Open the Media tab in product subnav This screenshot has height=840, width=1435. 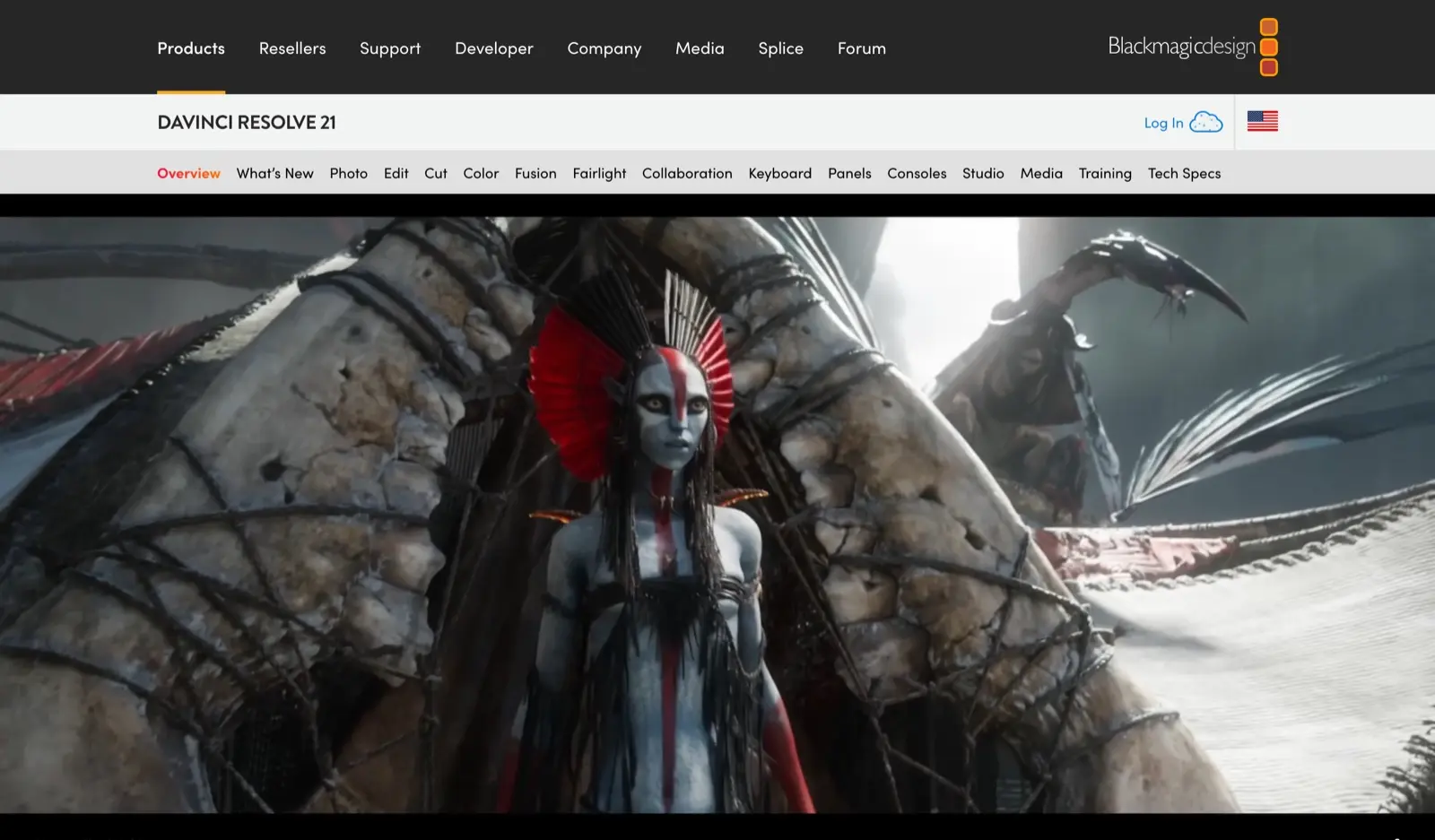pyautogui.click(x=1041, y=173)
